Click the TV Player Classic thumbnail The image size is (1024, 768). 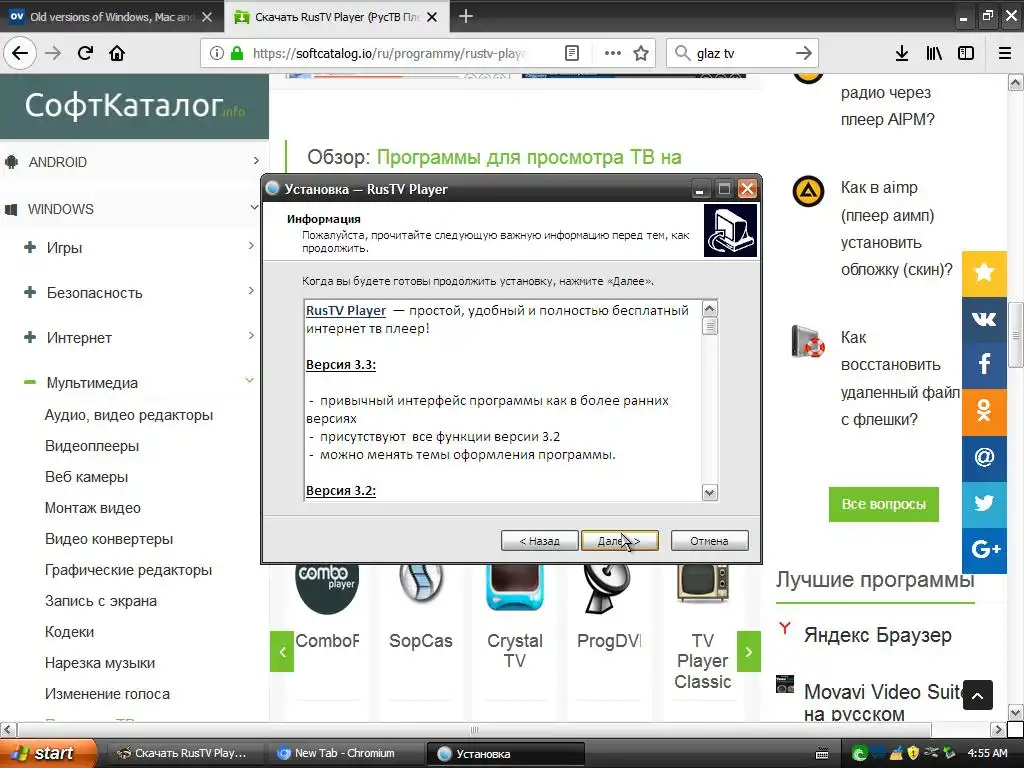702,583
